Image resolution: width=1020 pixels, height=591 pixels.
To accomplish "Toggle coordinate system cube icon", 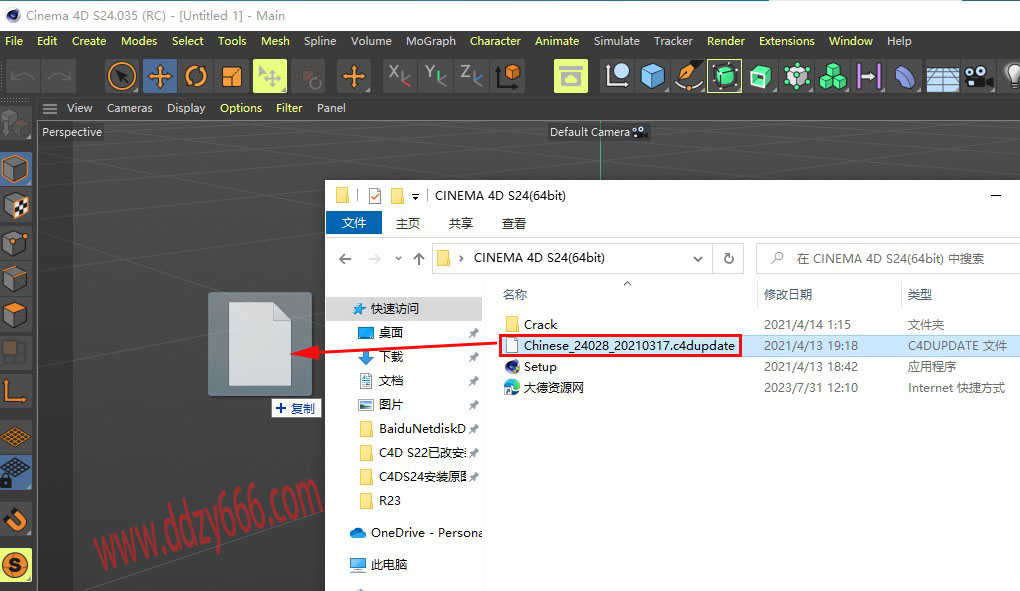I will click(x=508, y=76).
